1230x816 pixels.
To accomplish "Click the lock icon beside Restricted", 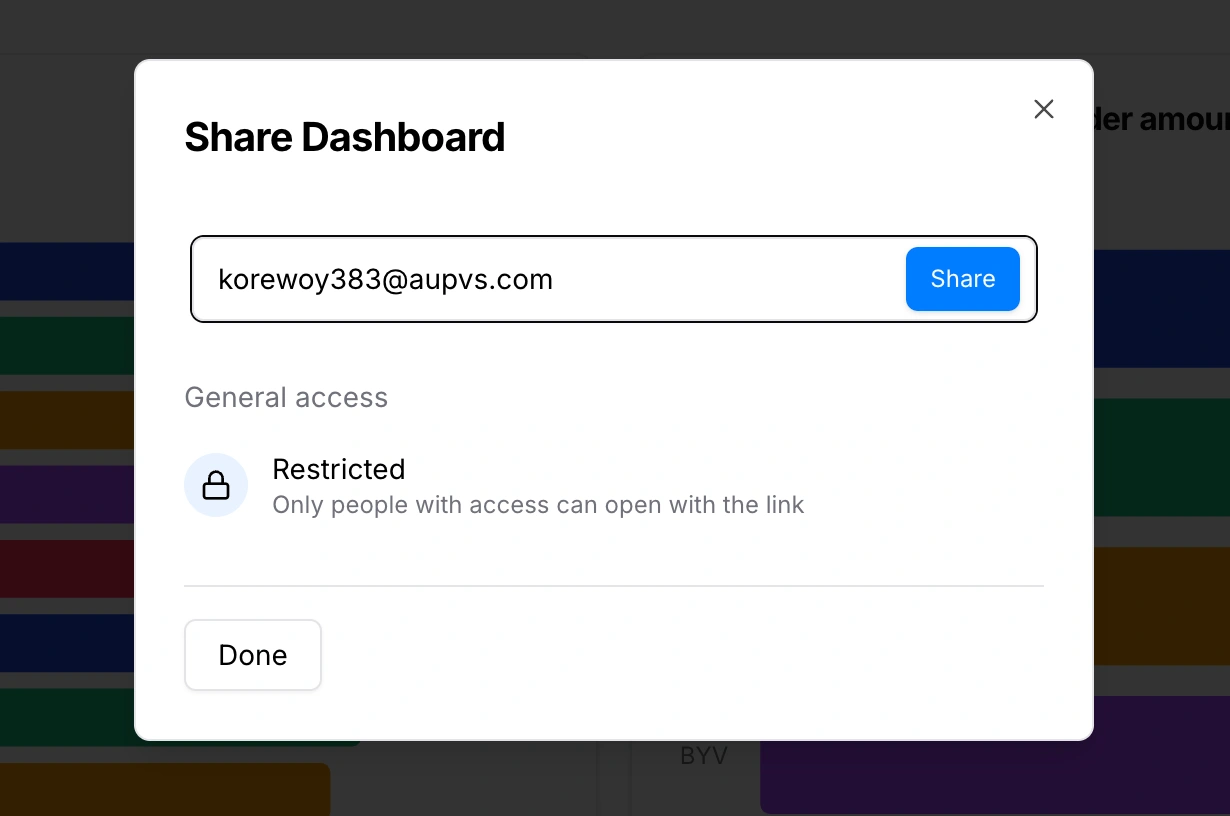I will 216,485.
